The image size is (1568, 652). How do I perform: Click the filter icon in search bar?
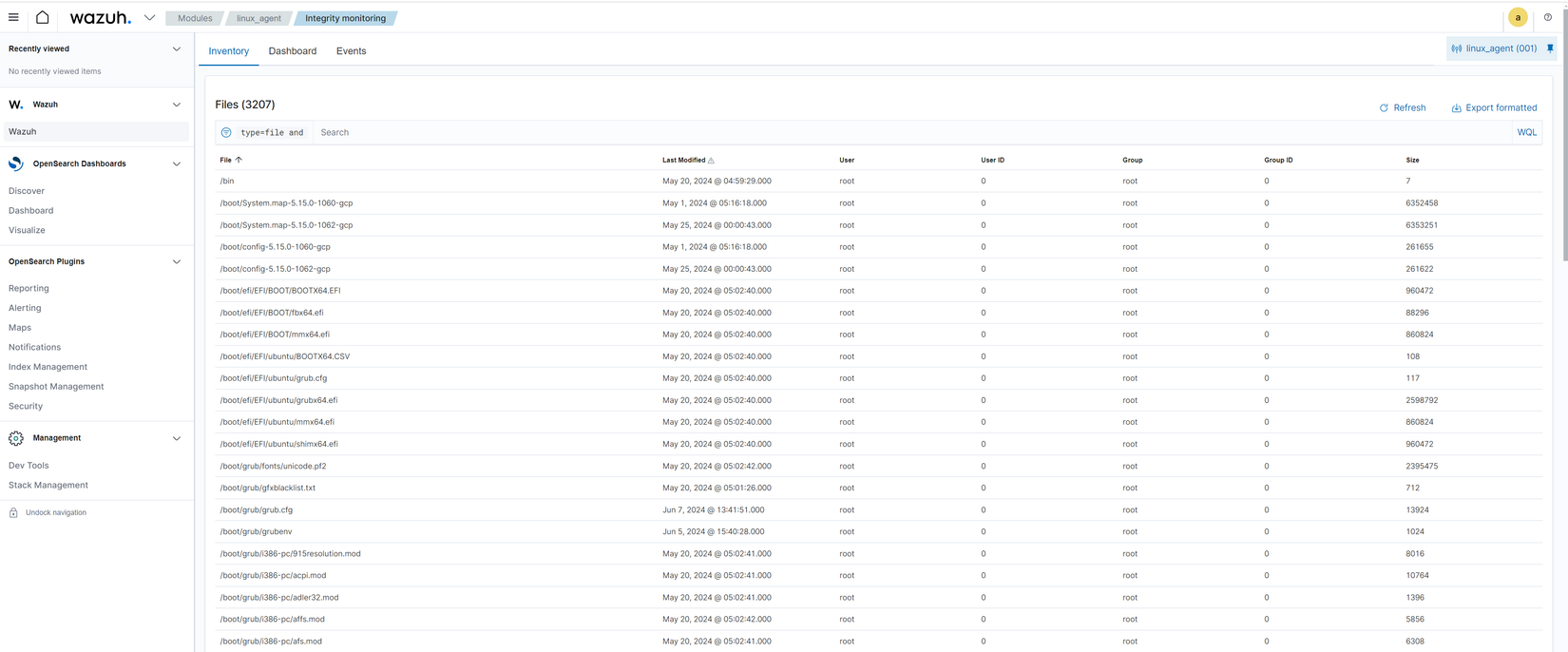tap(226, 132)
